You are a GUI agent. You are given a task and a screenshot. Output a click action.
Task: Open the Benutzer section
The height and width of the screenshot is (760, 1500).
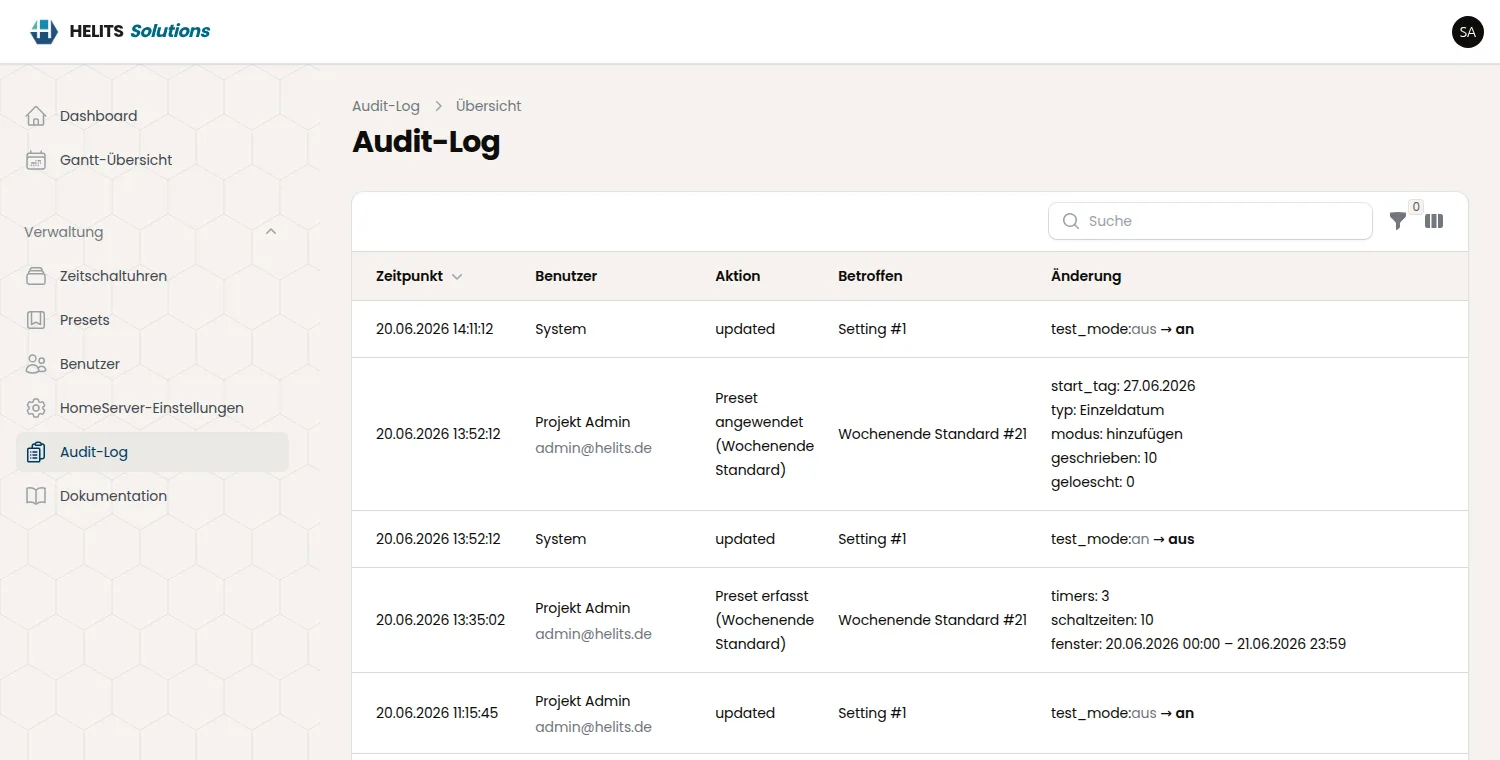coord(153,364)
